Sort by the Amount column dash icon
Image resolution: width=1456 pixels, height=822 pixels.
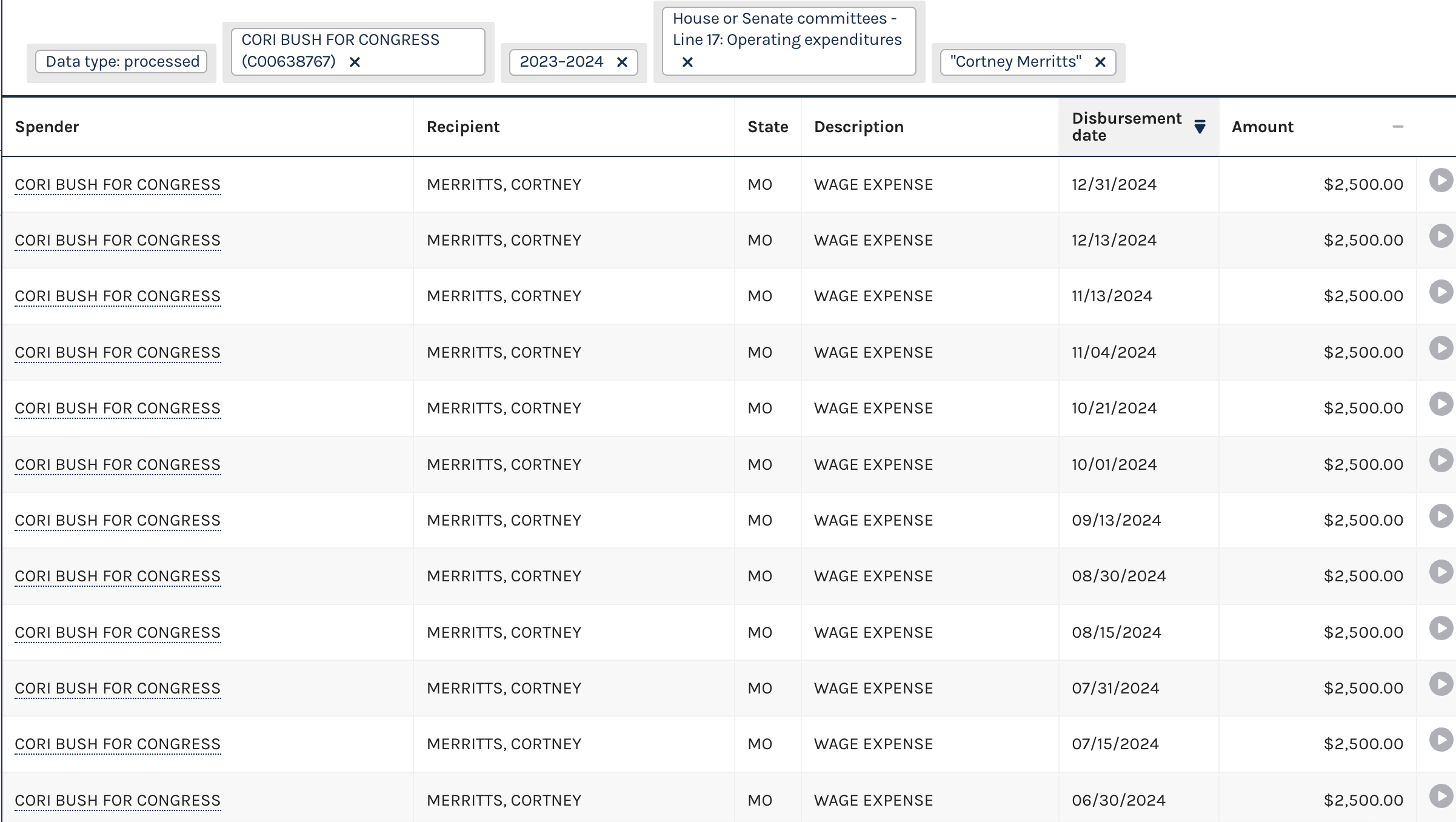(1398, 127)
